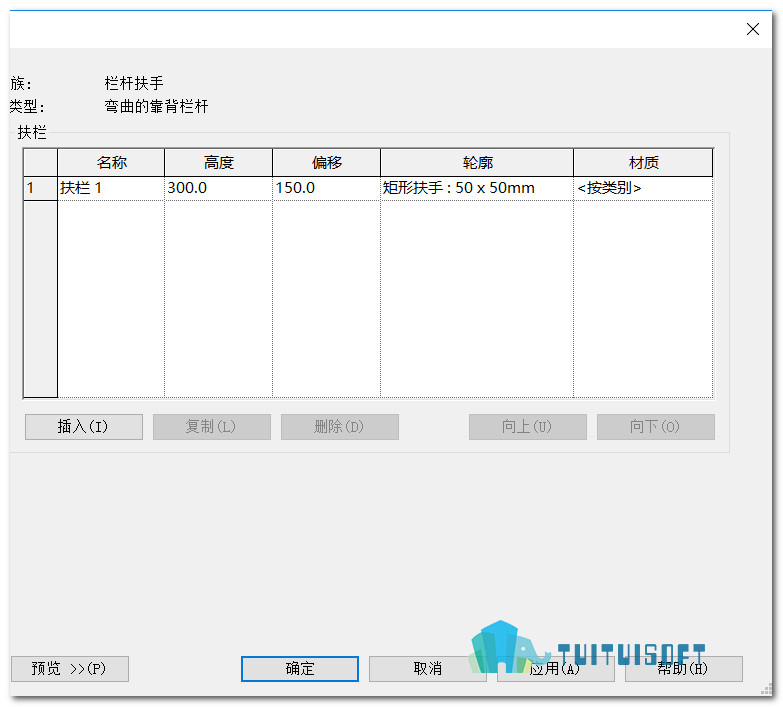
Task: Open the 预览 >>(P) preview panel
Action: pyautogui.click(x=70, y=669)
